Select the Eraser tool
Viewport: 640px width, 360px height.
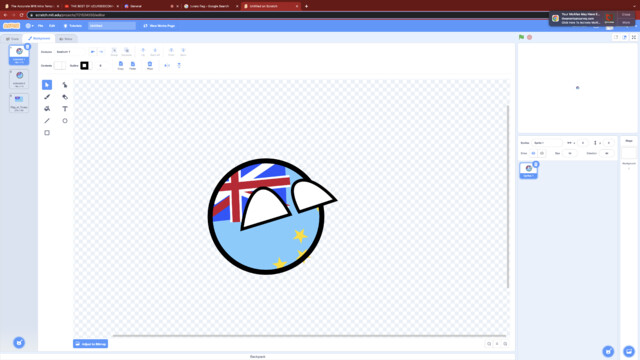(64, 97)
